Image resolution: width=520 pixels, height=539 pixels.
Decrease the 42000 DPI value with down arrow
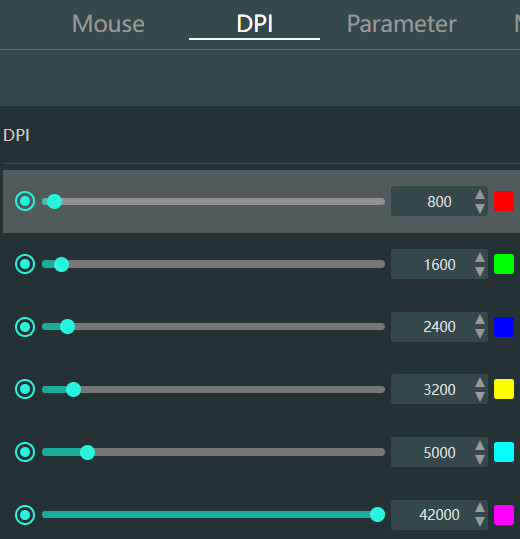click(x=480, y=522)
